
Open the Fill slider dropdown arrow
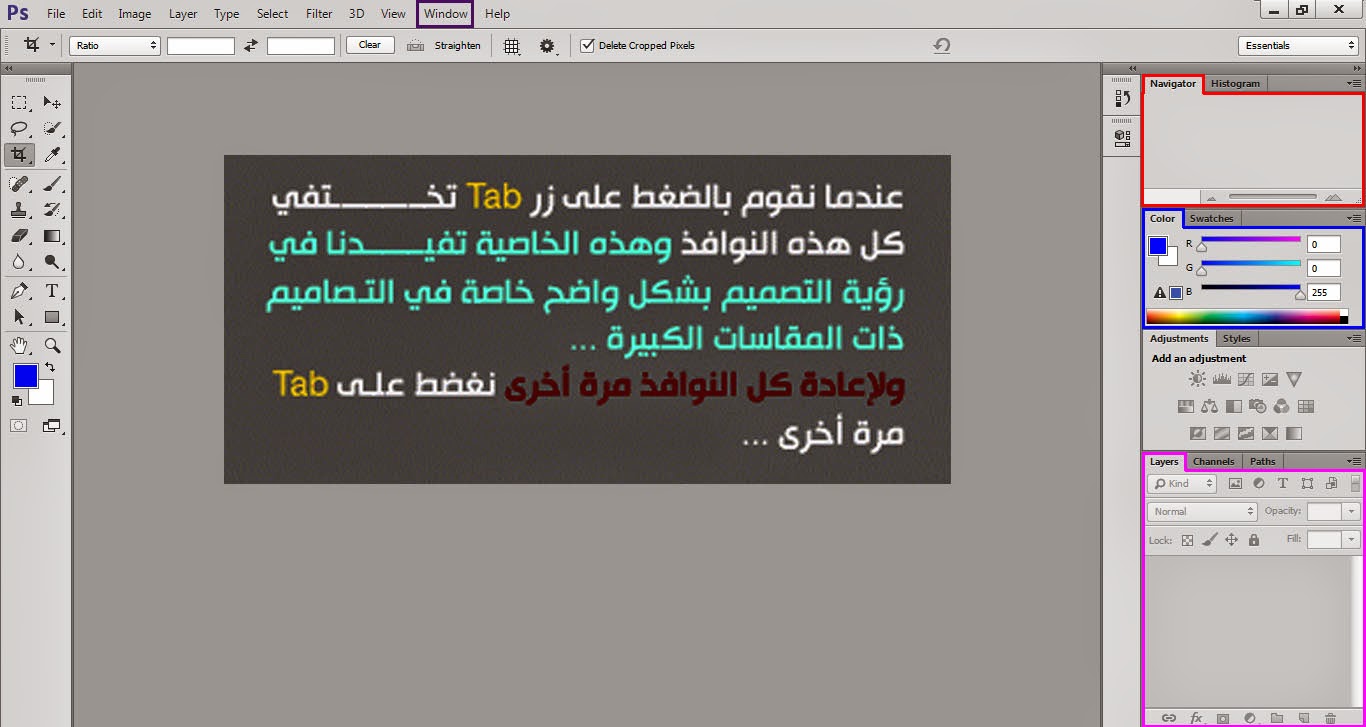1352,539
